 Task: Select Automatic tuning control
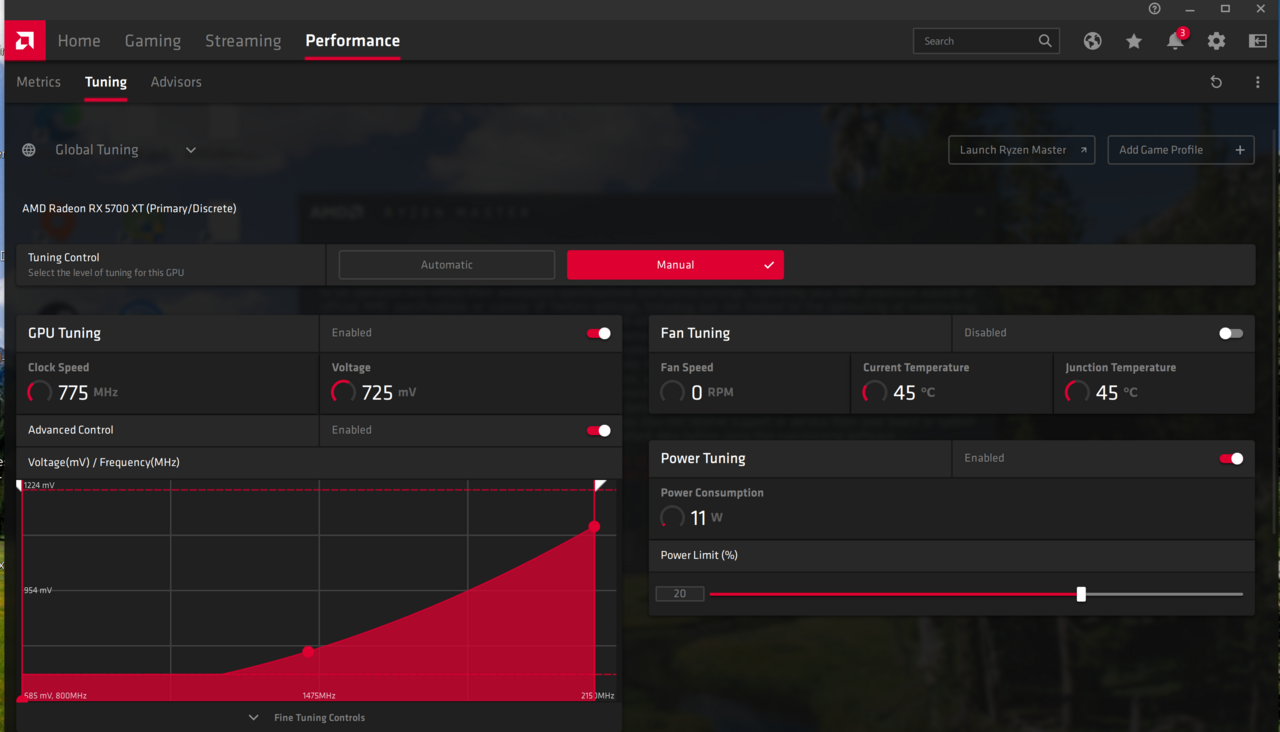[447, 265]
